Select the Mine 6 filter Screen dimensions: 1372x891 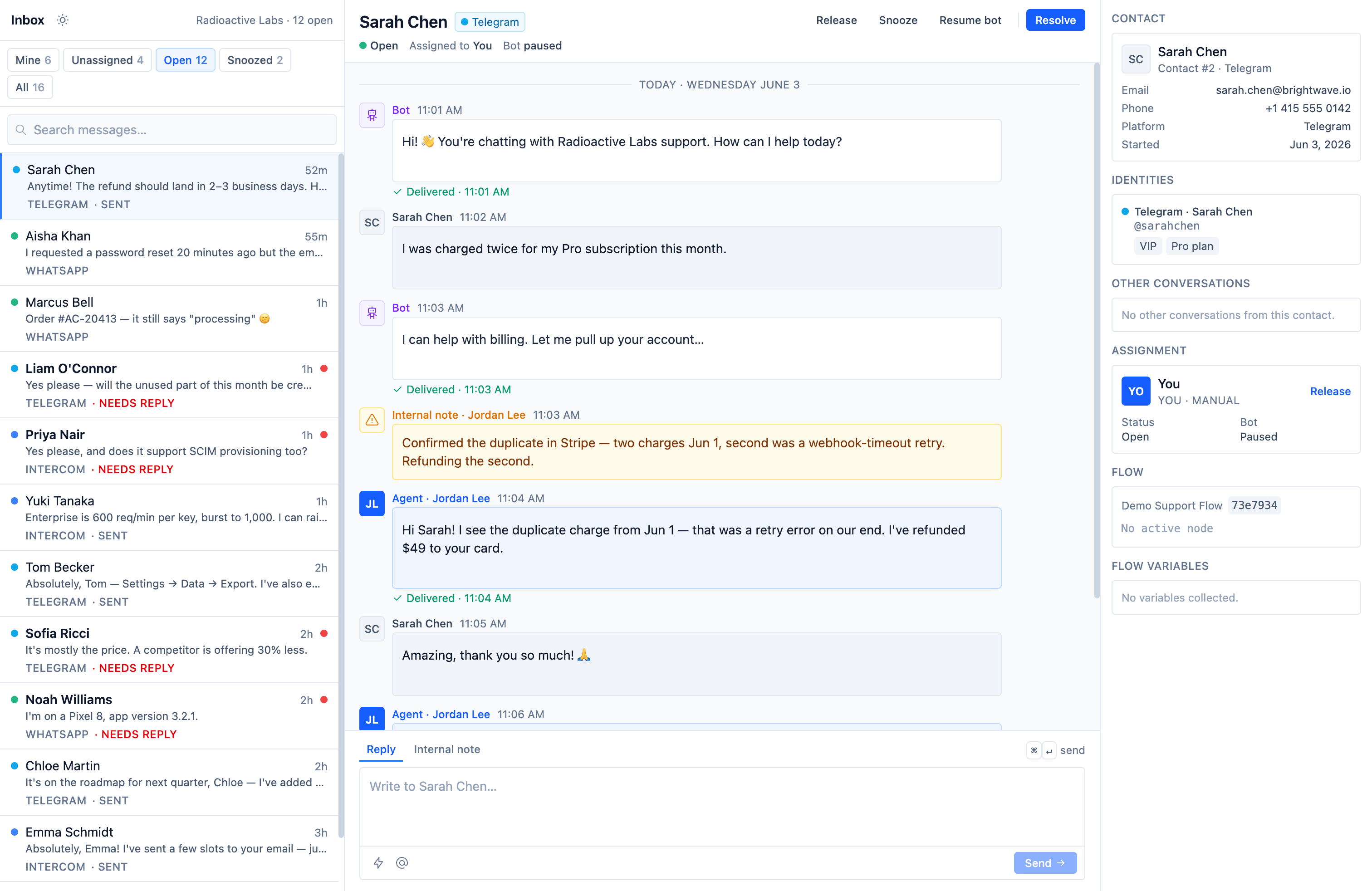(x=33, y=60)
